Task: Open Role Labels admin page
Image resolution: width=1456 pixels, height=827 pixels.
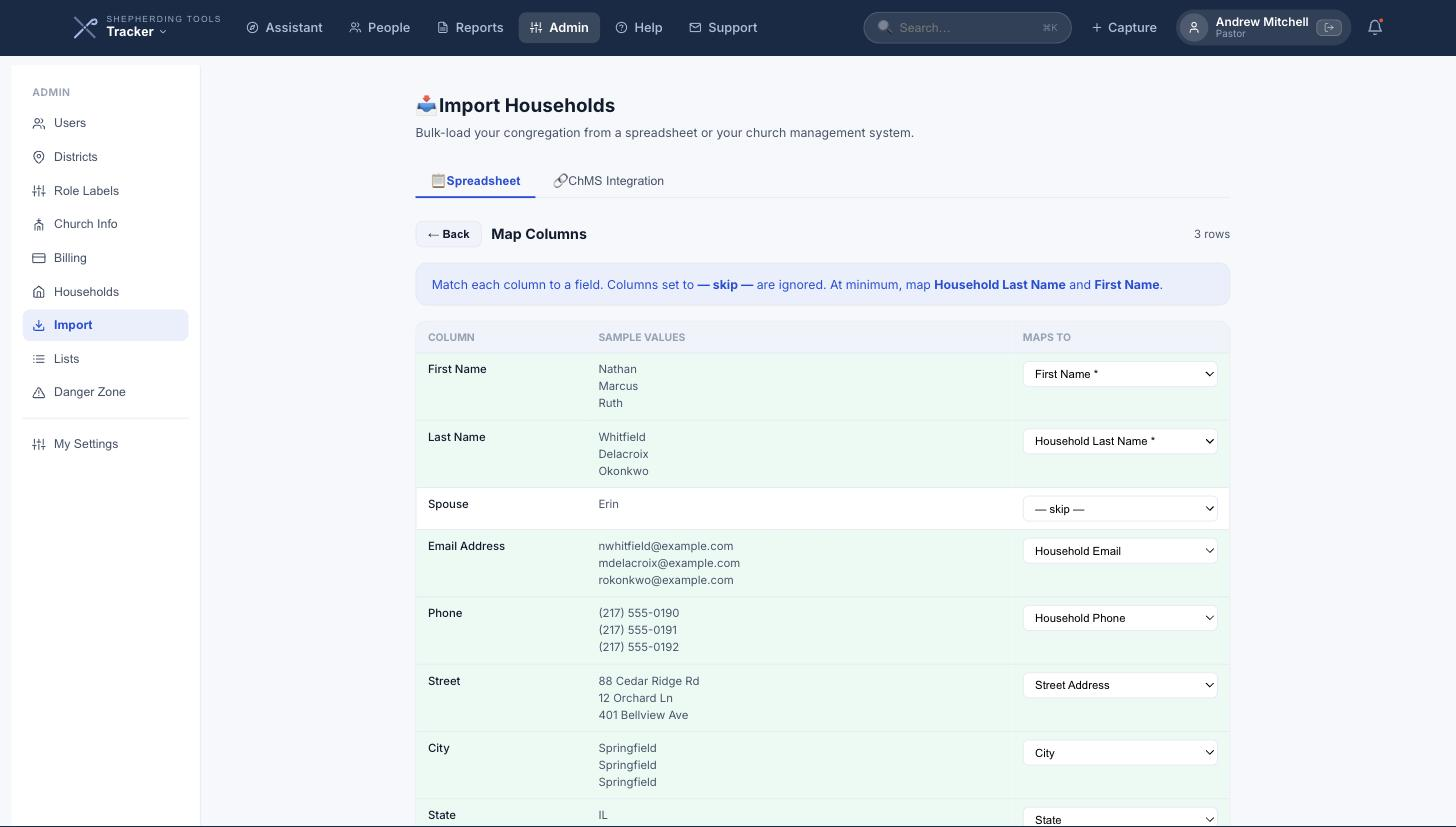Action: coord(105,191)
